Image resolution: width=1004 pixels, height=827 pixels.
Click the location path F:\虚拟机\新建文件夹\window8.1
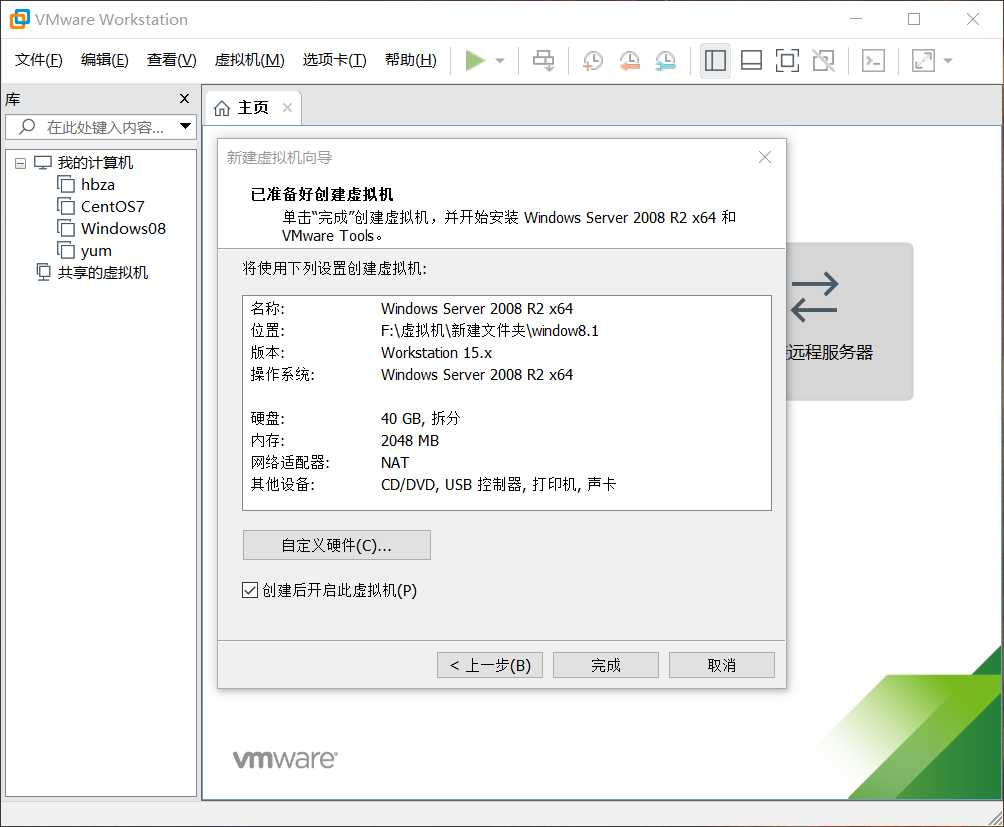(x=489, y=330)
